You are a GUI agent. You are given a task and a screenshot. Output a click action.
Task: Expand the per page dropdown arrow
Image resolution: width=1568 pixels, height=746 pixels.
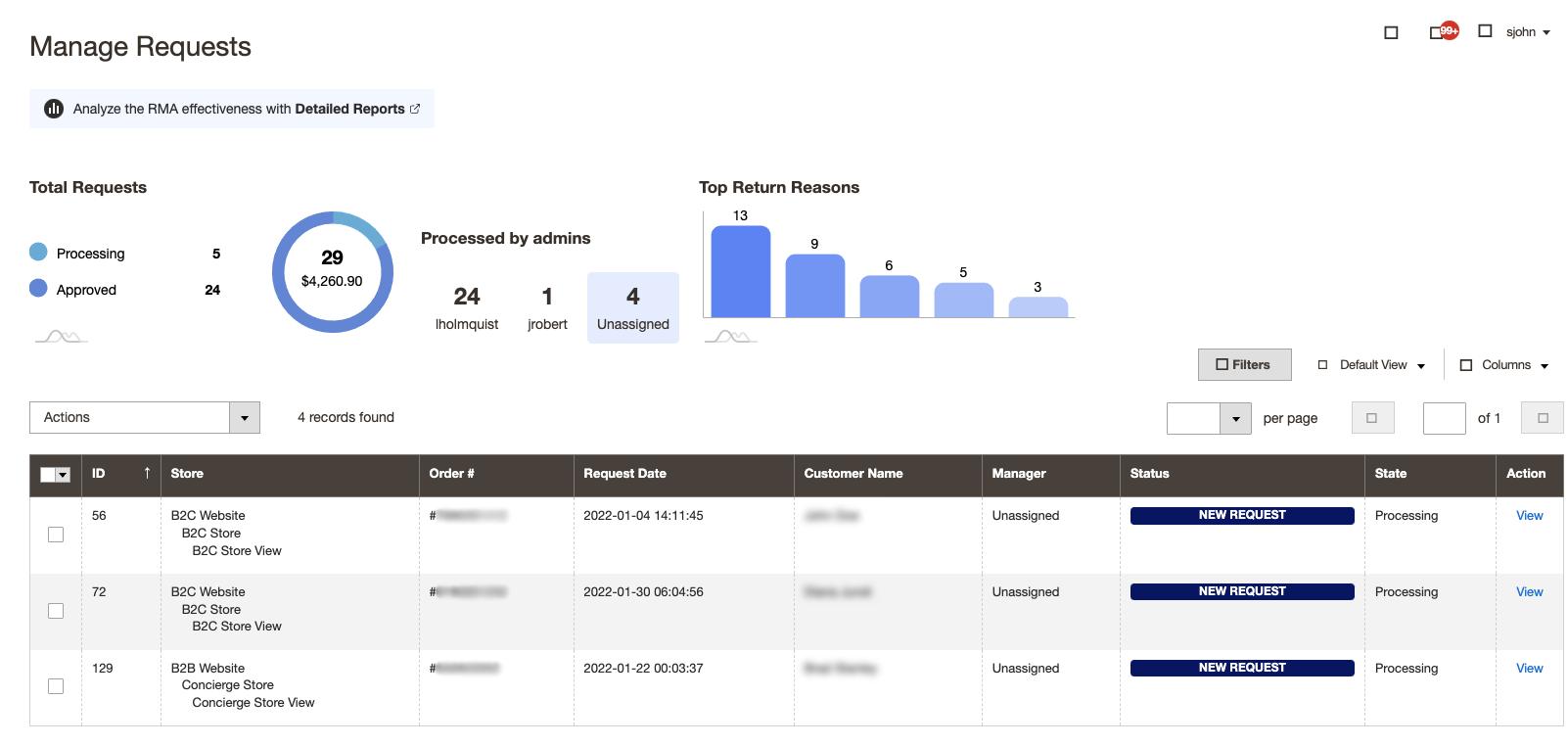pos(1235,418)
